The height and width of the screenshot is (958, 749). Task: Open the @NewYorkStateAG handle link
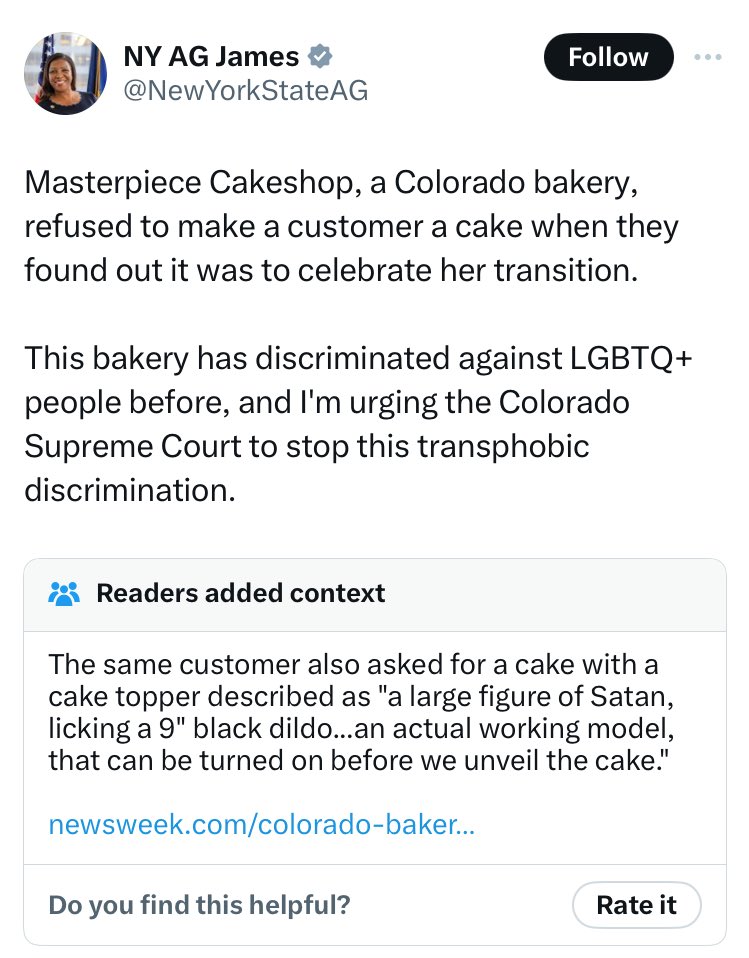tap(246, 90)
